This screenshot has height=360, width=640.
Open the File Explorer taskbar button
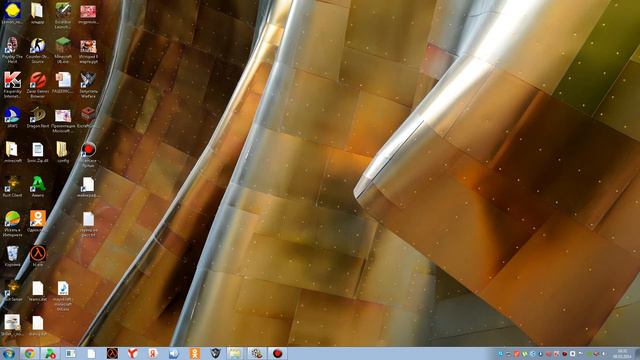click(x=236, y=353)
